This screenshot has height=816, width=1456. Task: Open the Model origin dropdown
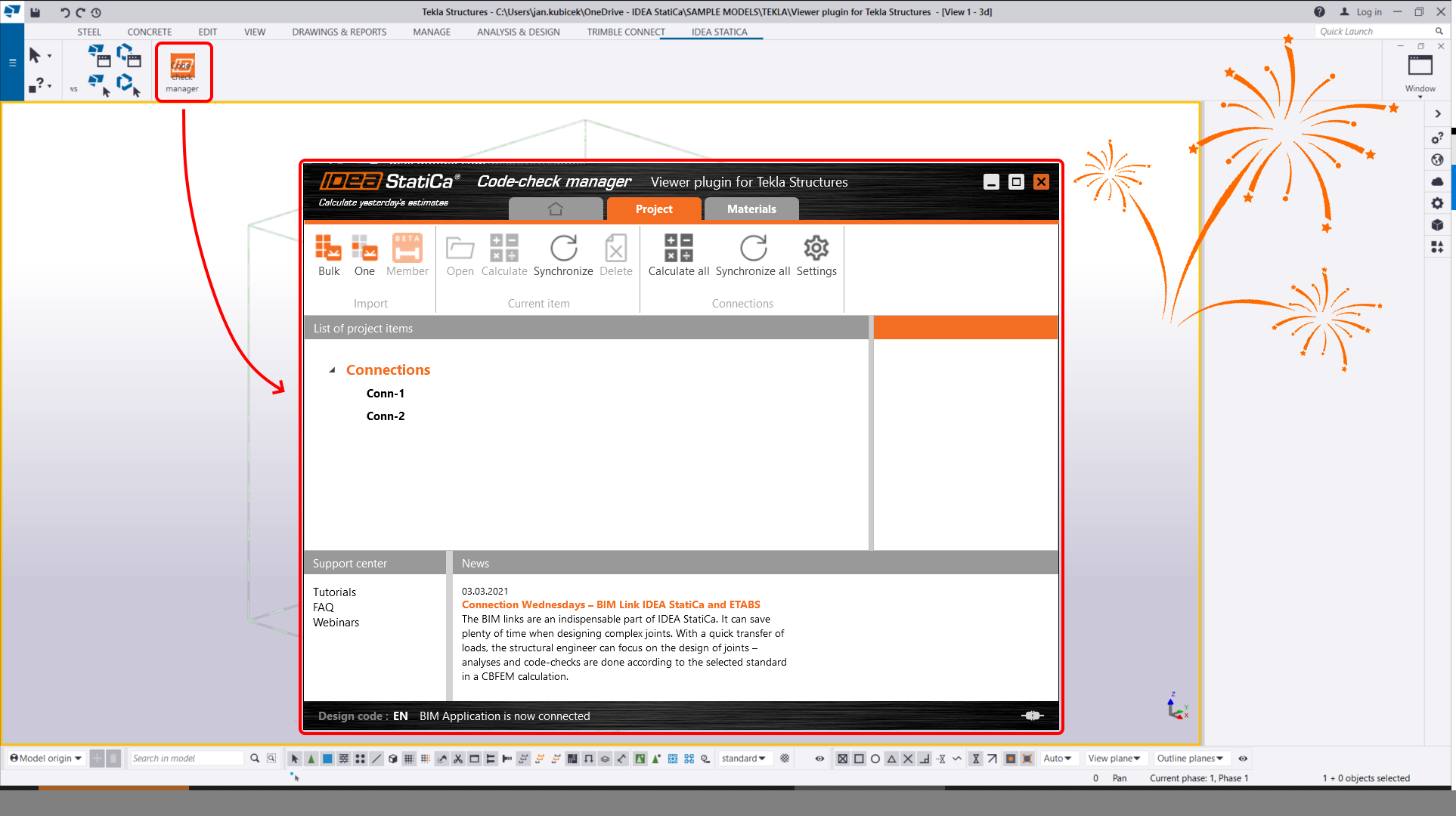tap(46, 759)
